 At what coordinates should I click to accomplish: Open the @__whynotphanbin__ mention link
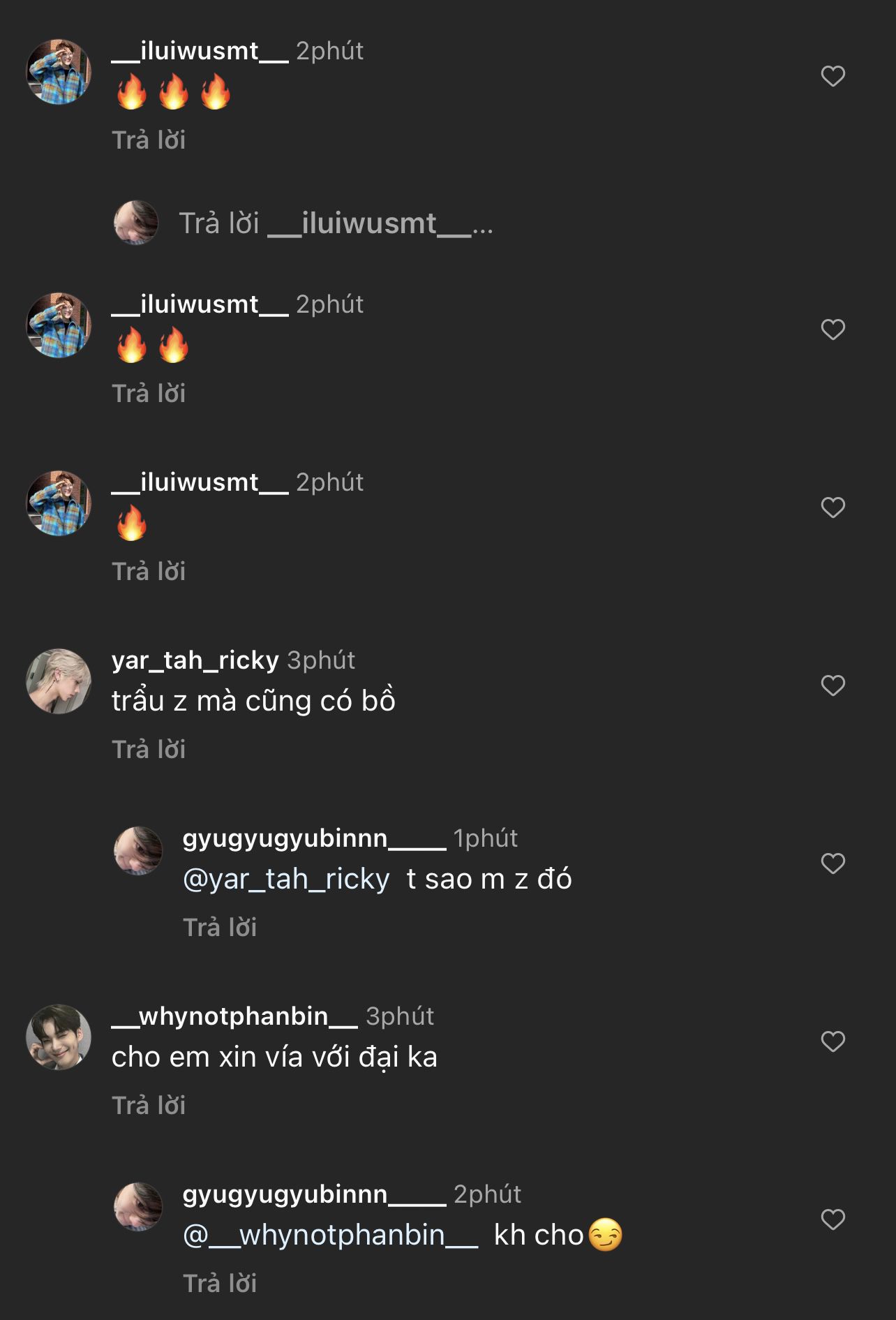330,1235
